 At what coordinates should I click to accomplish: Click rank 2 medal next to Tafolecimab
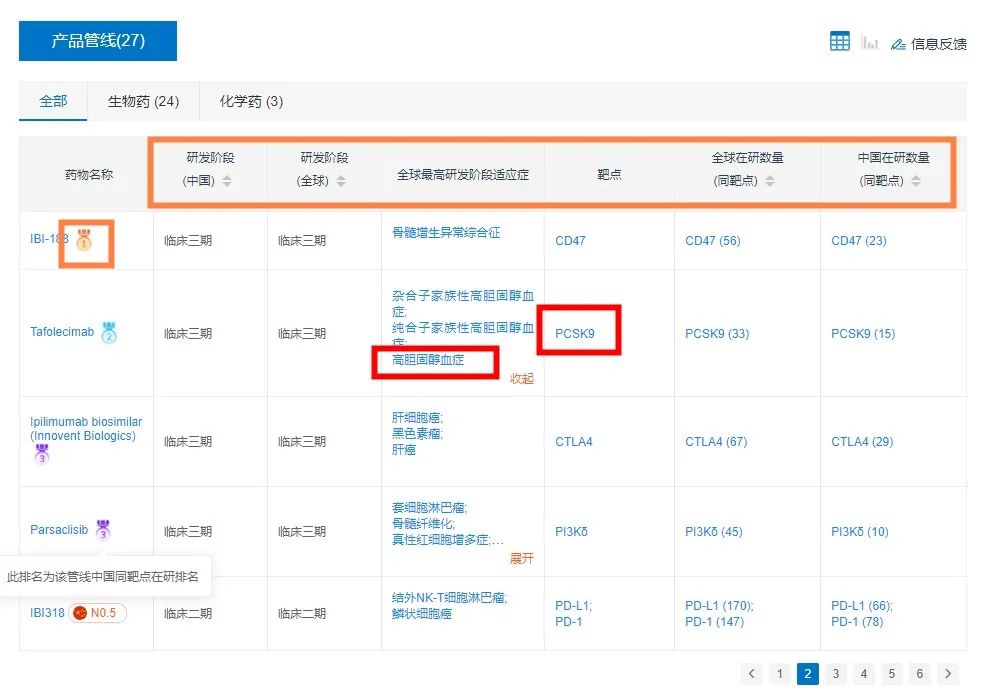pyautogui.click(x=109, y=333)
